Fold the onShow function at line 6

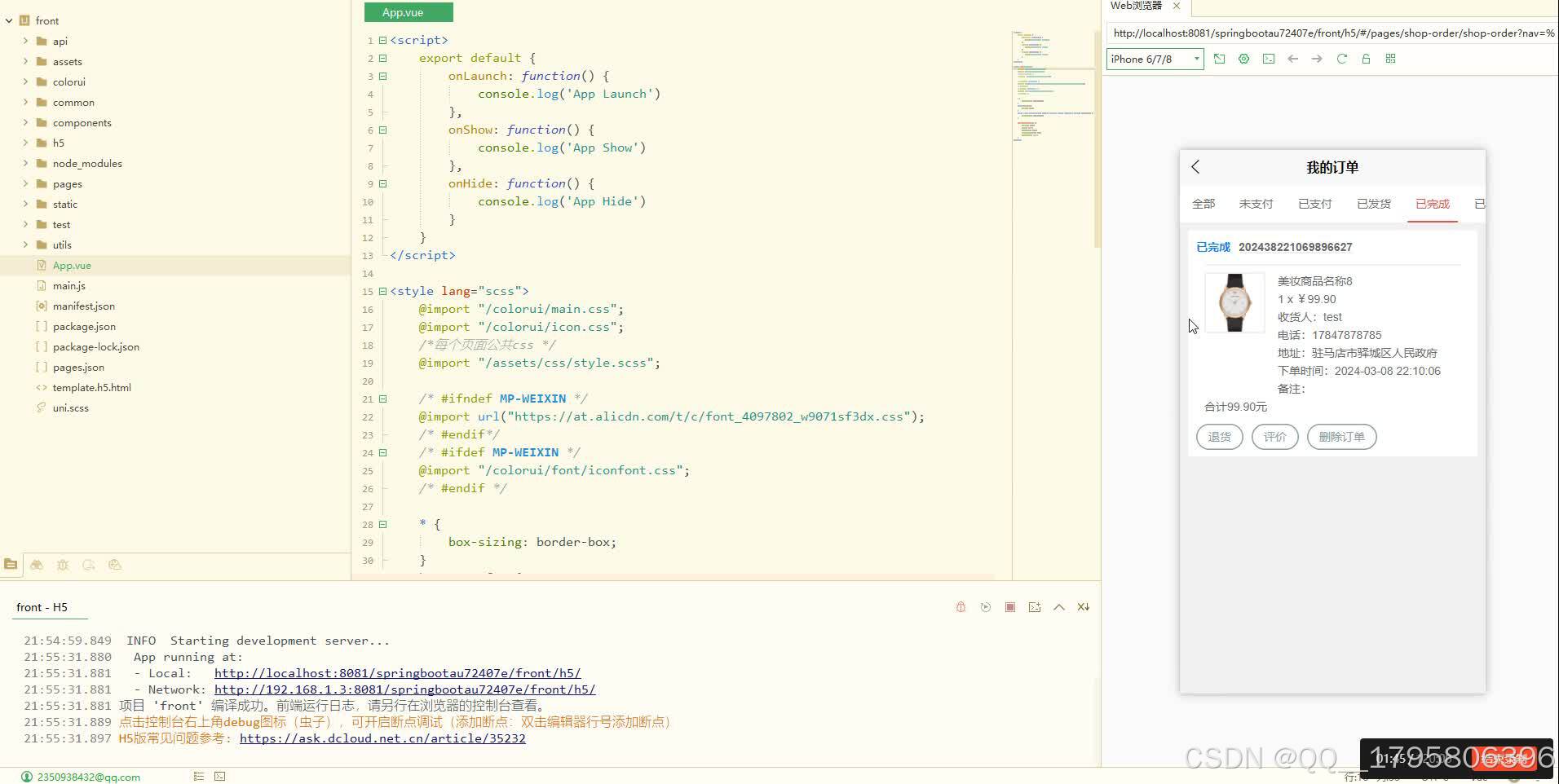(x=382, y=130)
